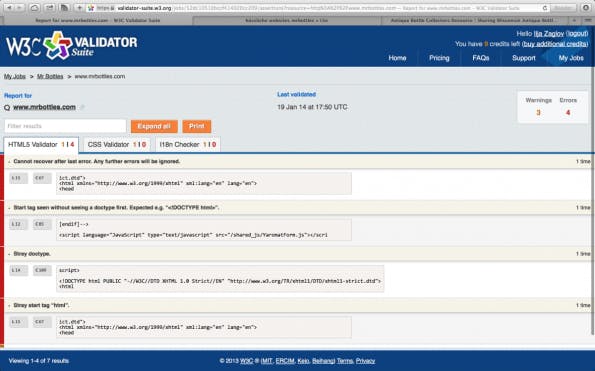
Task: Click the www.mrbottles.com report title link
Action: (x=44, y=107)
